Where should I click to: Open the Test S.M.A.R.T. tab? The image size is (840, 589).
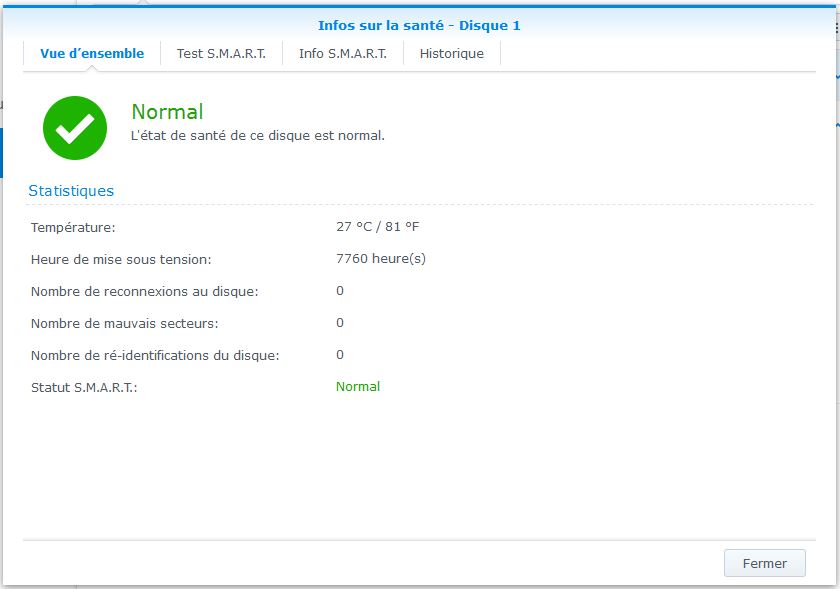click(x=221, y=54)
